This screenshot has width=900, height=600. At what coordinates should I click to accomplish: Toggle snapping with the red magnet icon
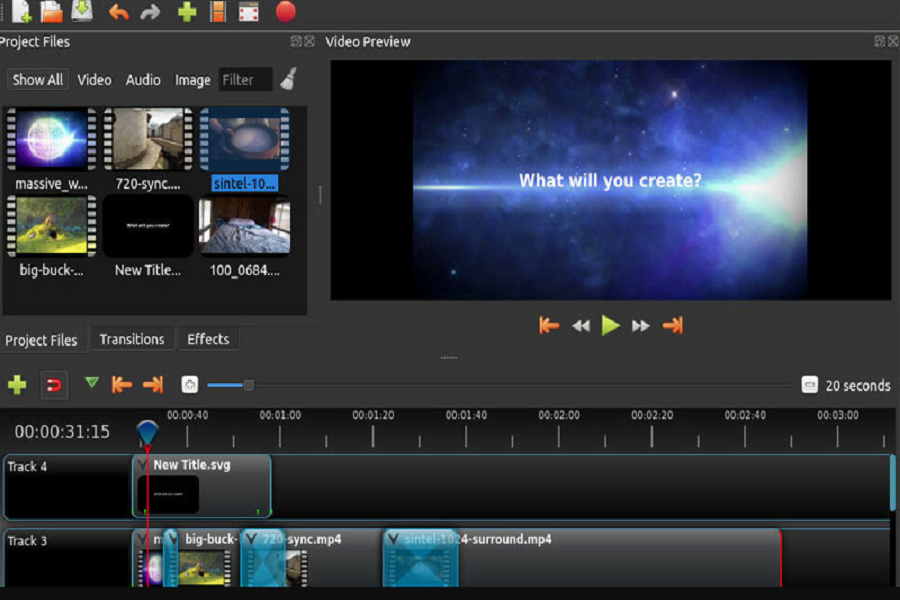pos(54,385)
